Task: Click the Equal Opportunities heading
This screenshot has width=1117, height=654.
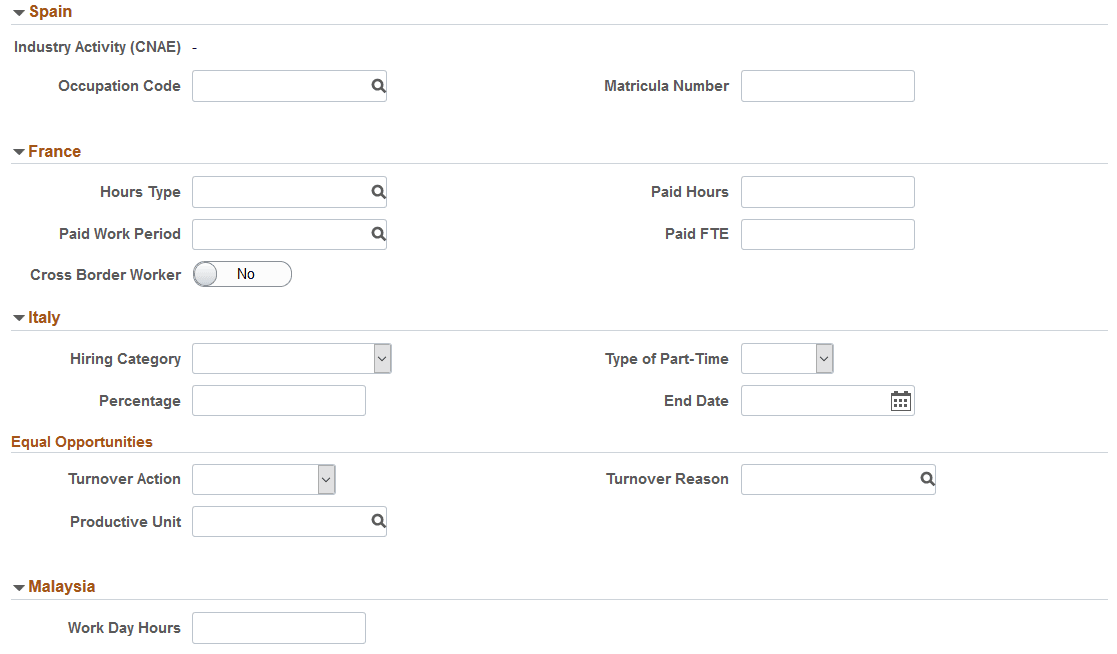Action: tap(81, 441)
